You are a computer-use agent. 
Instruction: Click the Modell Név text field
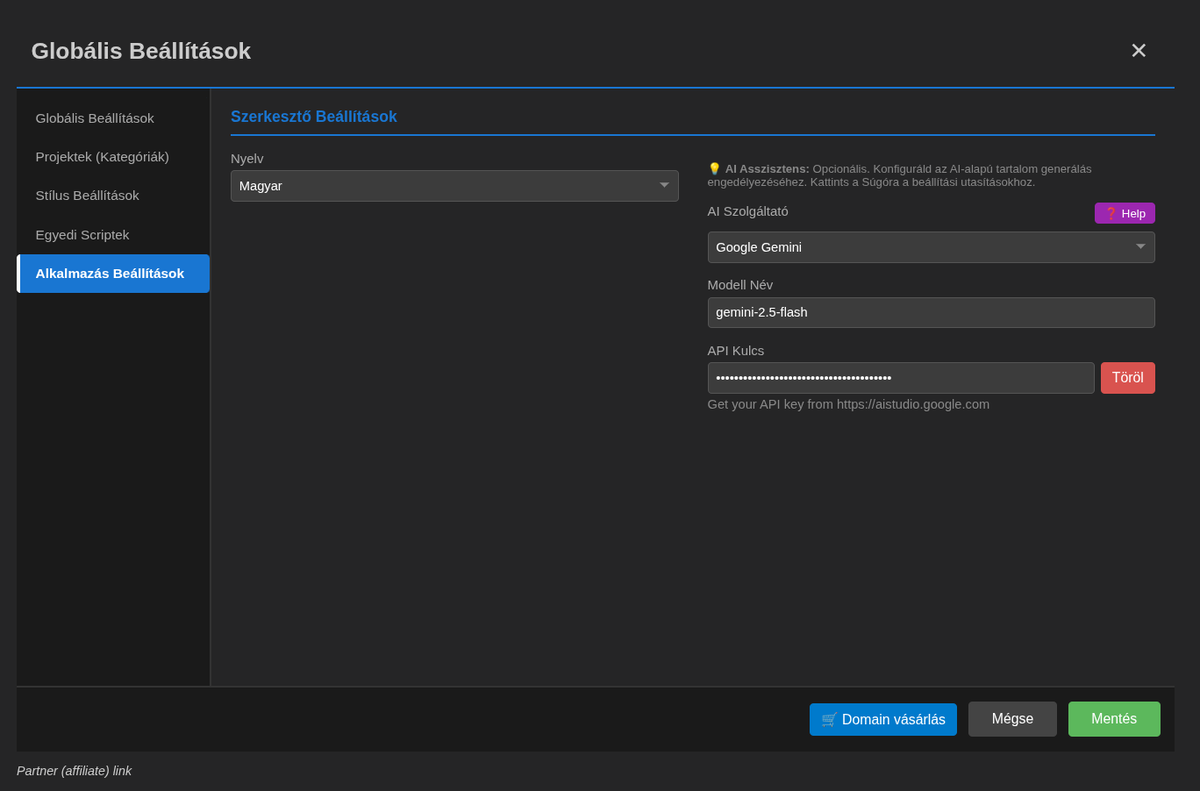coord(930,312)
